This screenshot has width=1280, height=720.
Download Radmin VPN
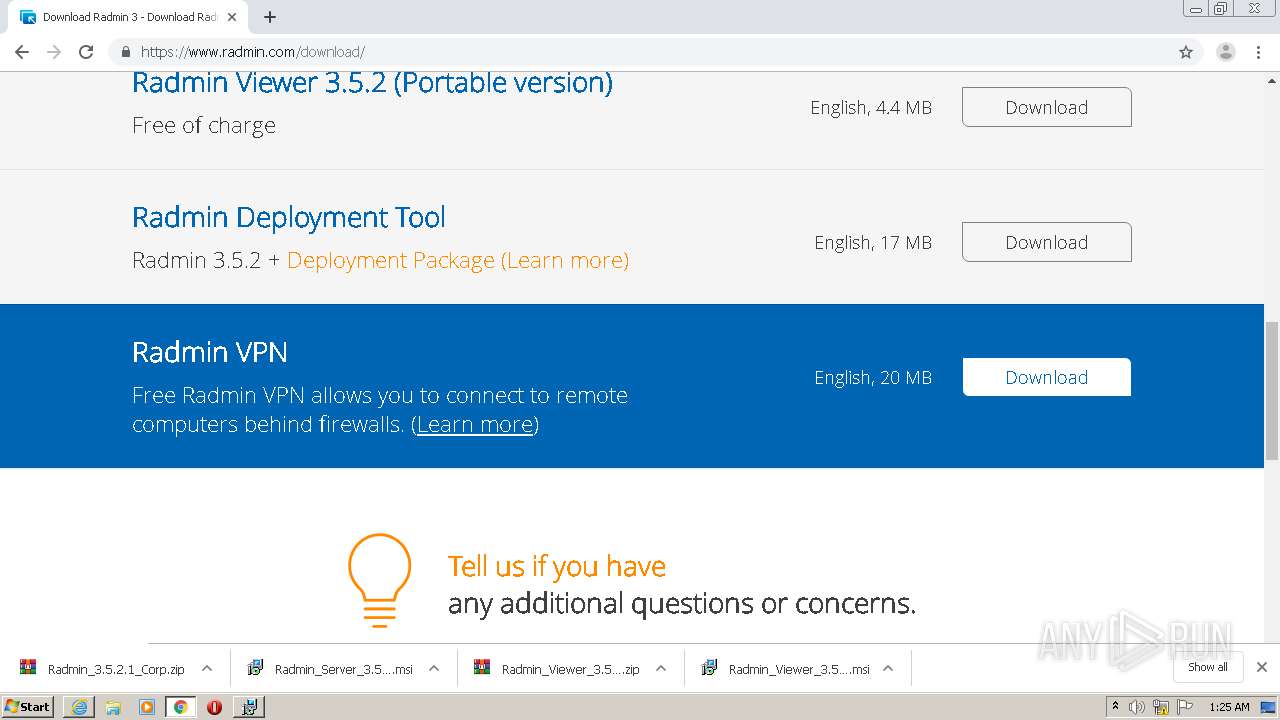pos(1046,377)
